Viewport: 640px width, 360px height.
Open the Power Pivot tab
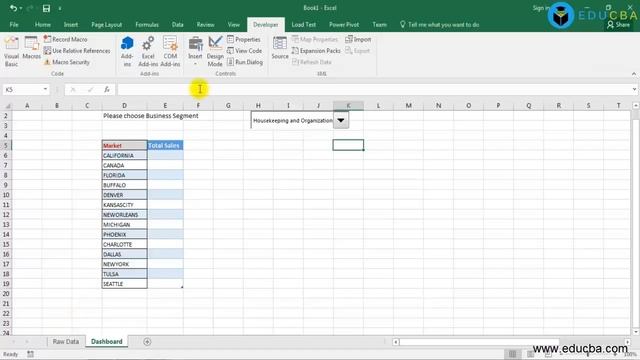tap(344, 24)
